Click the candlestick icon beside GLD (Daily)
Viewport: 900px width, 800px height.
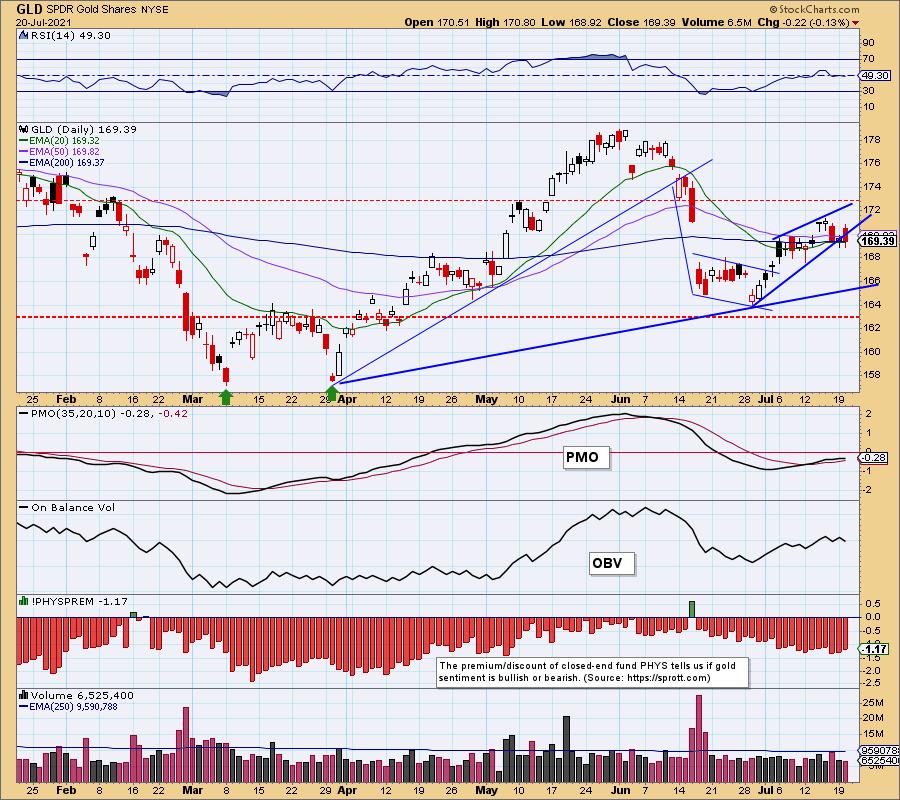pos(24,130)
